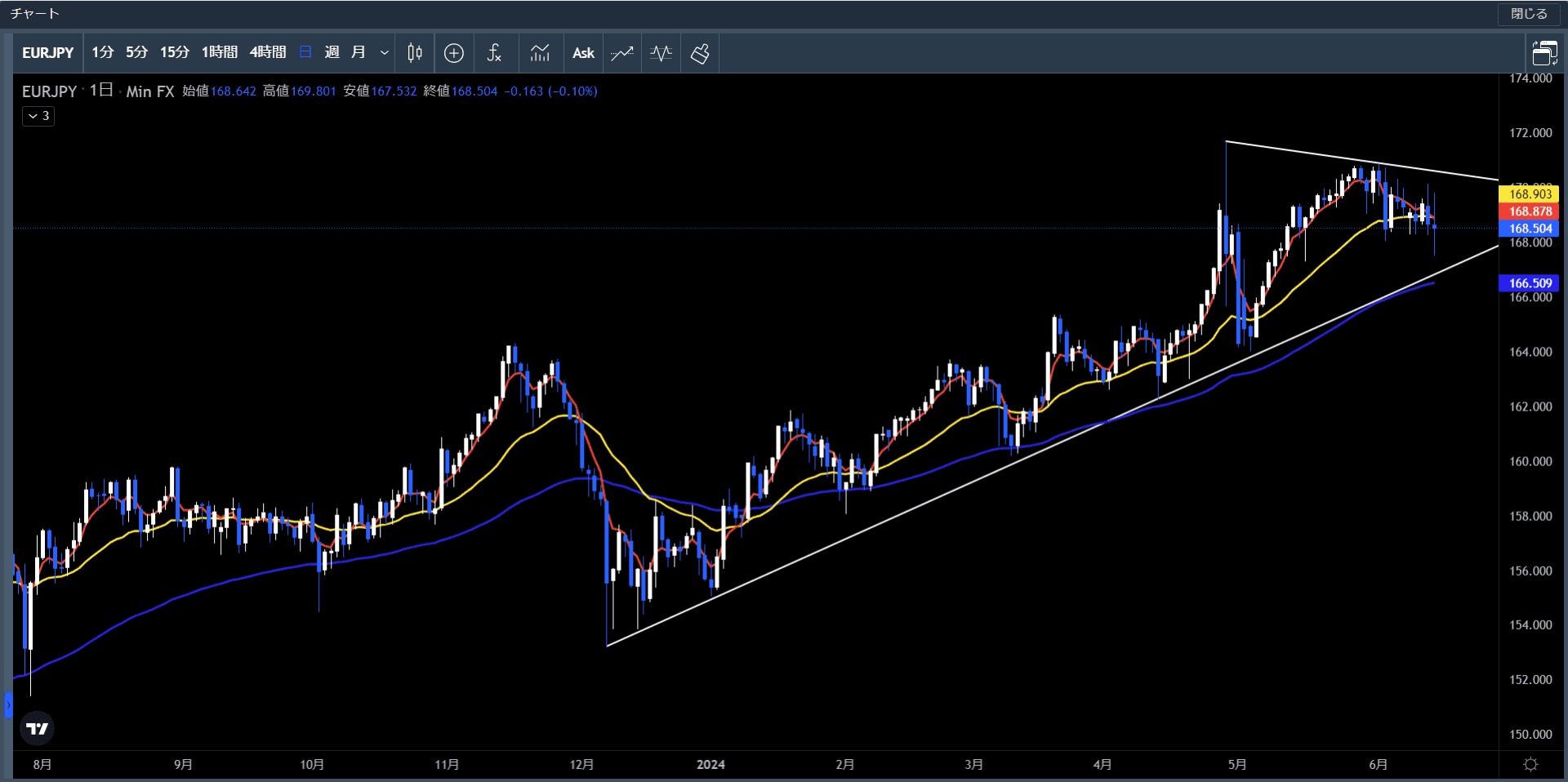Click the pulse waveform toolbar icon
The width and height of the screenshot is (1568, 782).
point(661,53)
